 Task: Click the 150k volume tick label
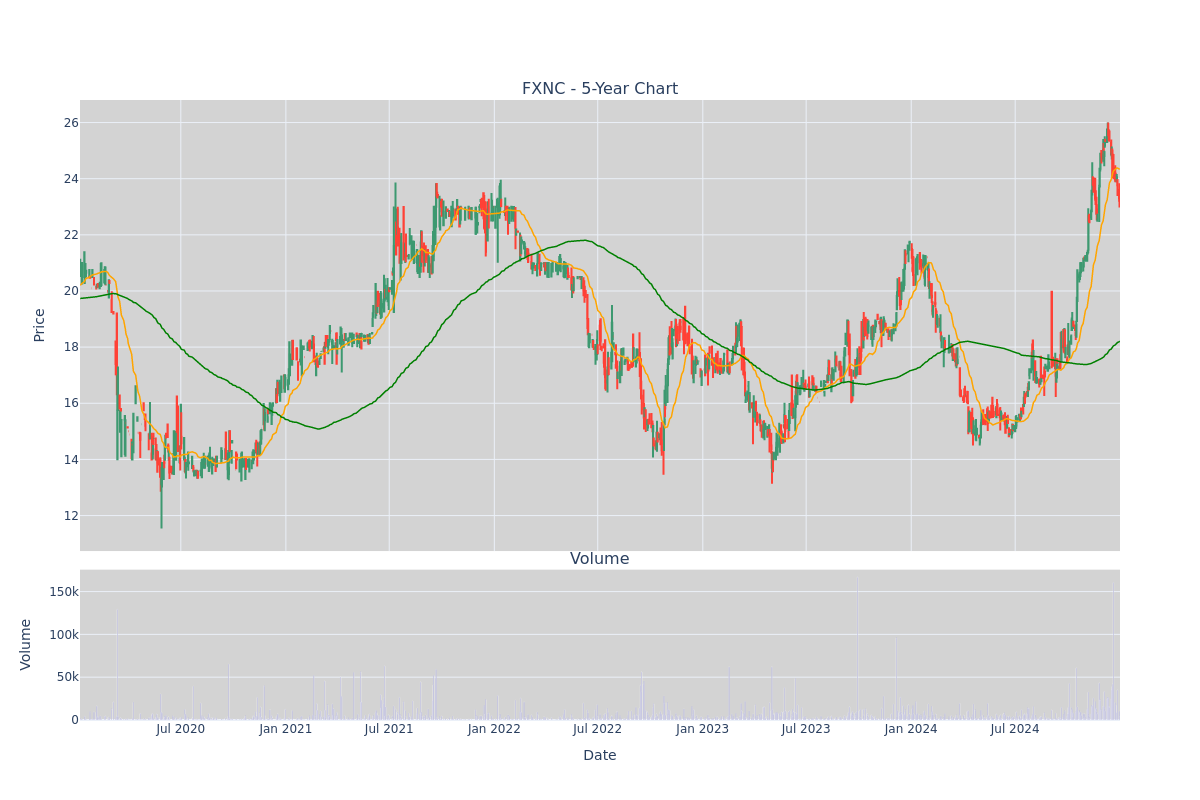pos(64,592)
